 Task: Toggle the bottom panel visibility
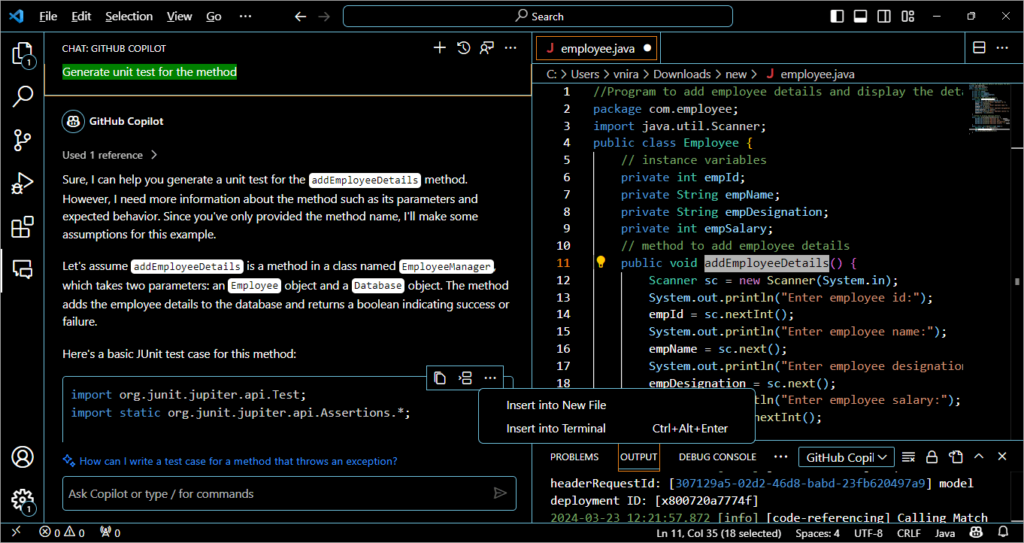click(861, 16)
